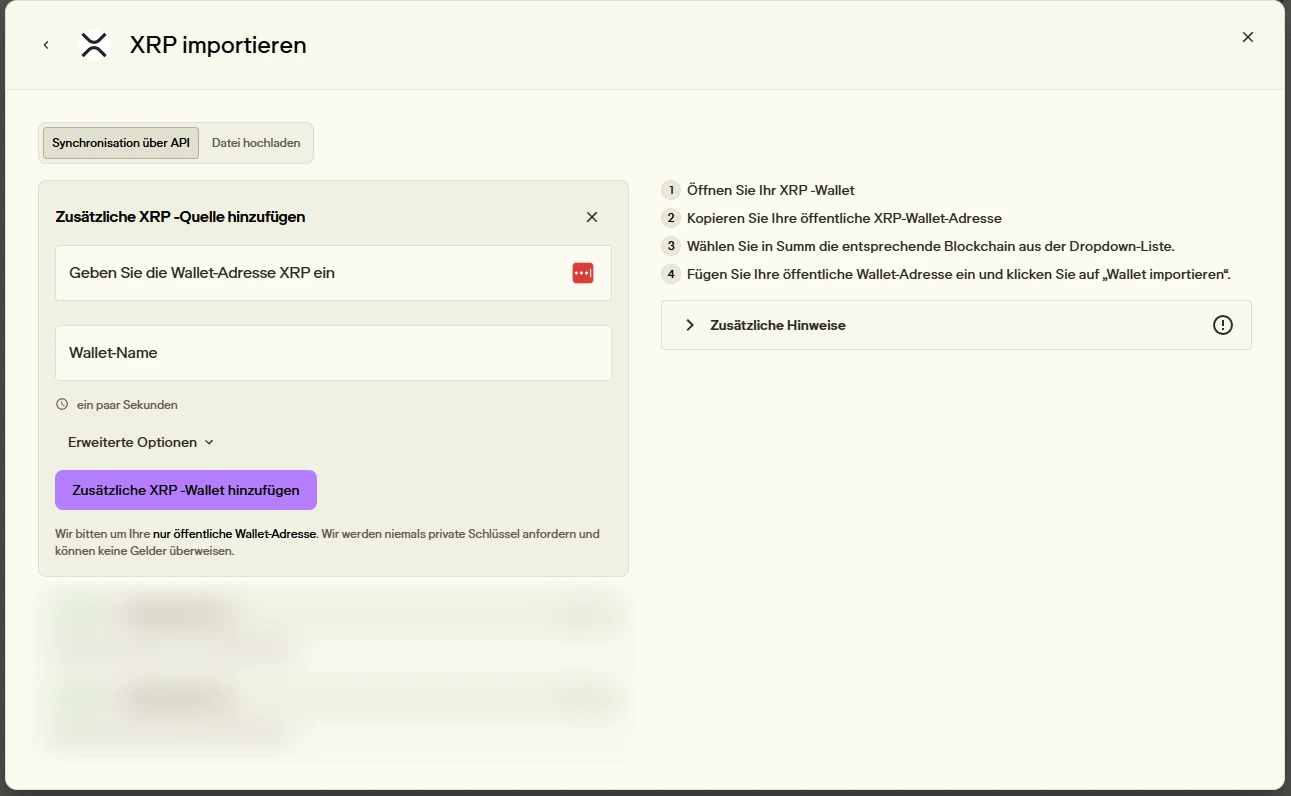Switch to Datei hochladen tab

coord(256,143)
